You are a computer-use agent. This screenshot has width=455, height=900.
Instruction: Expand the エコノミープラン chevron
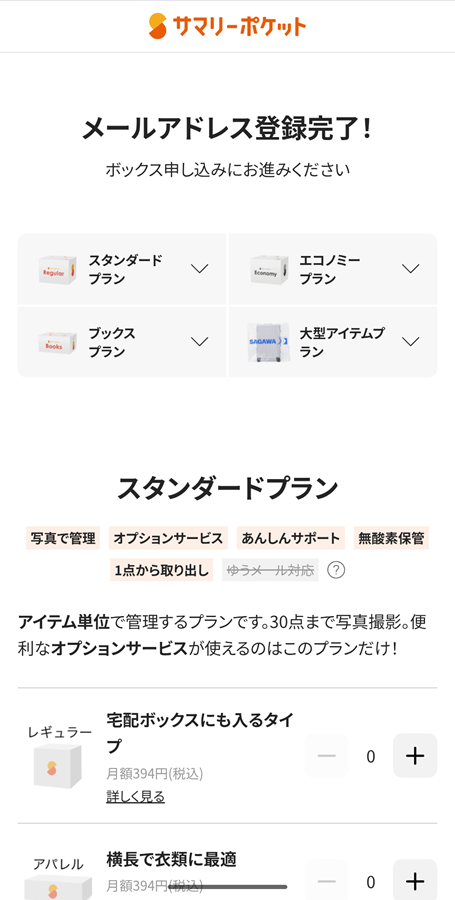point(410,269)
